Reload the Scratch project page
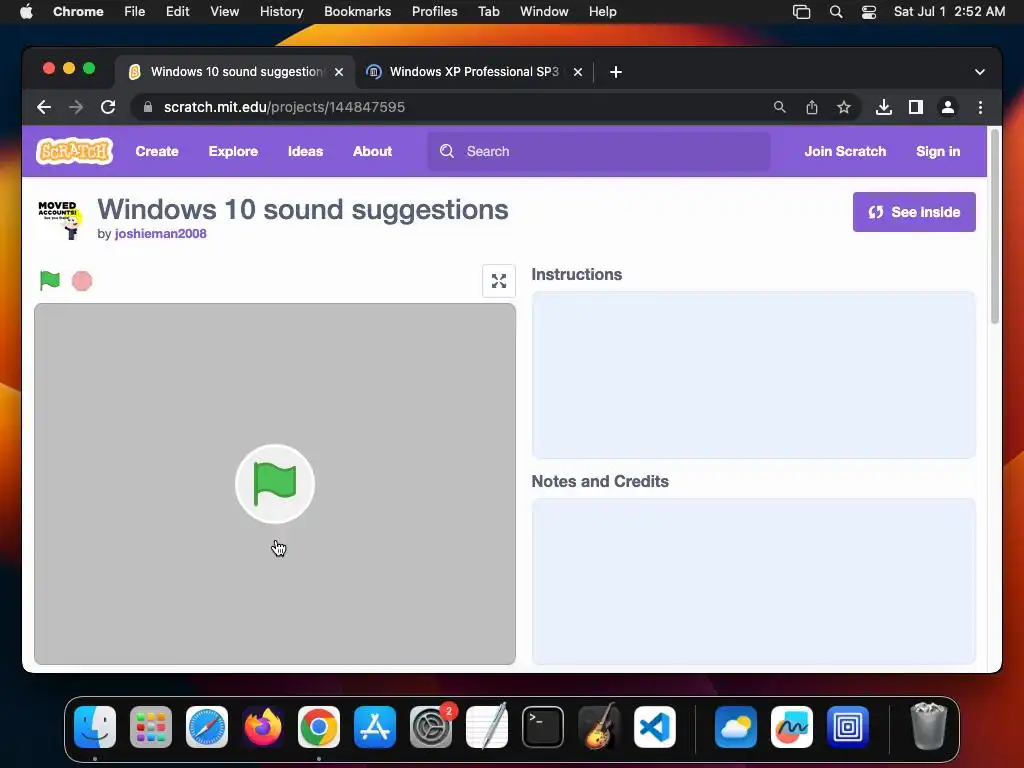The image size is (1024, 768). click(108, 107)
